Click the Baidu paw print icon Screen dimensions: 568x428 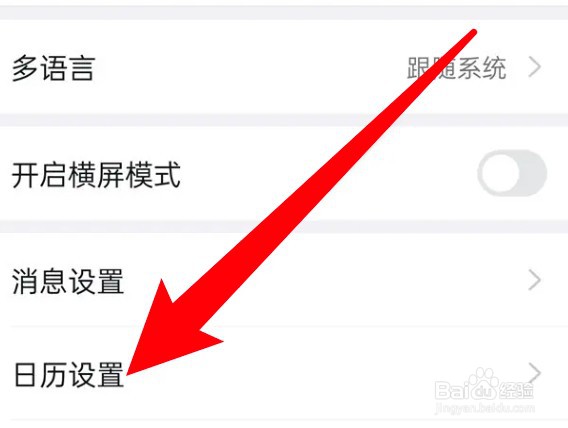click(x=482, y=379)
